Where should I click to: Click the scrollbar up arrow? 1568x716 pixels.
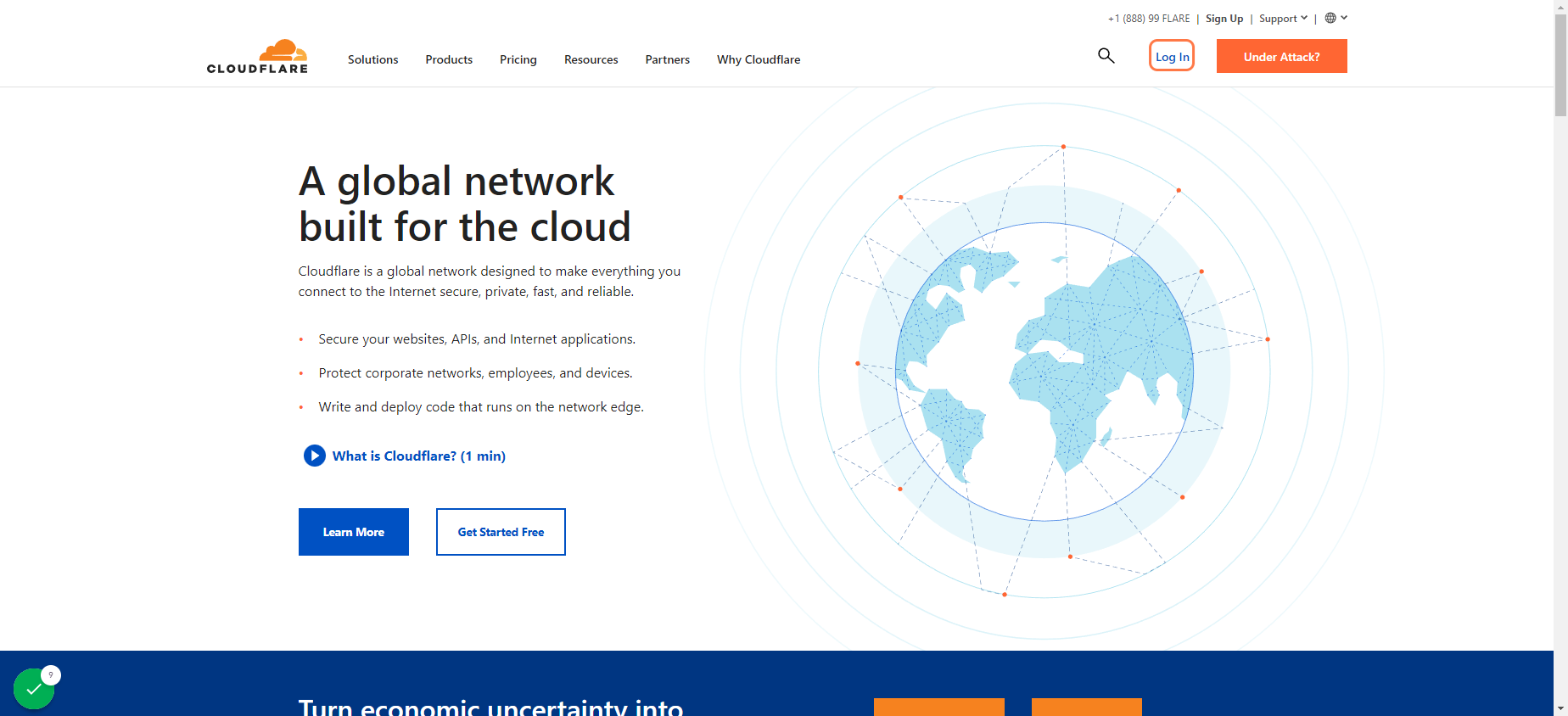(x=1560, y=7)
